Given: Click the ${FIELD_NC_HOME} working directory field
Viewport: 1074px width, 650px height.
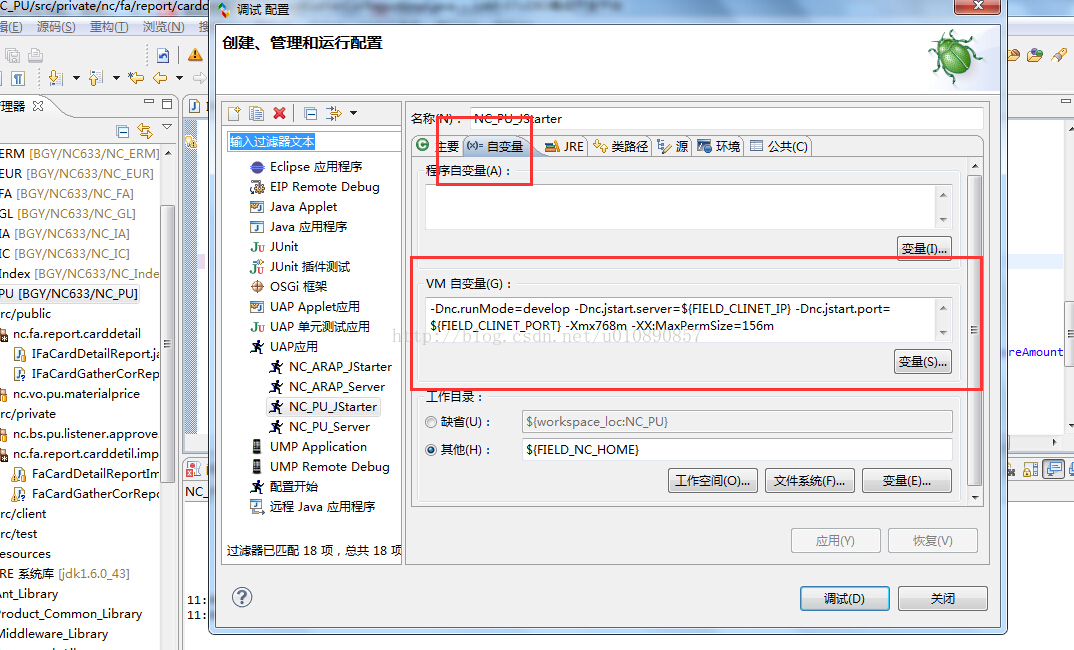Looking at the screenshot, I should click(x=737, y=449).
